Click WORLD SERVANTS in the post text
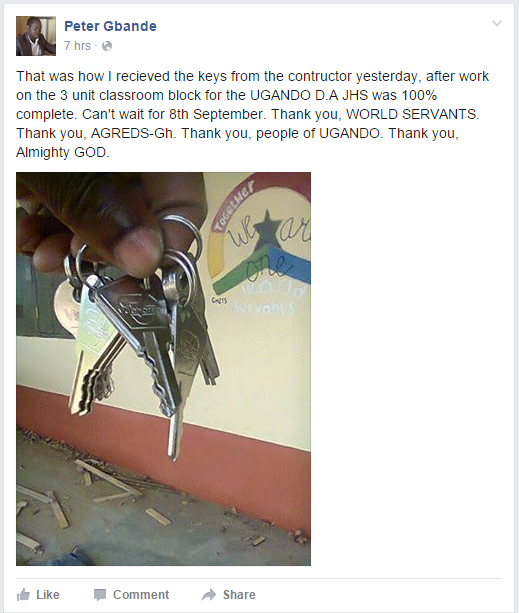Viewport: 519px width, 613px height. pos(412,114)
